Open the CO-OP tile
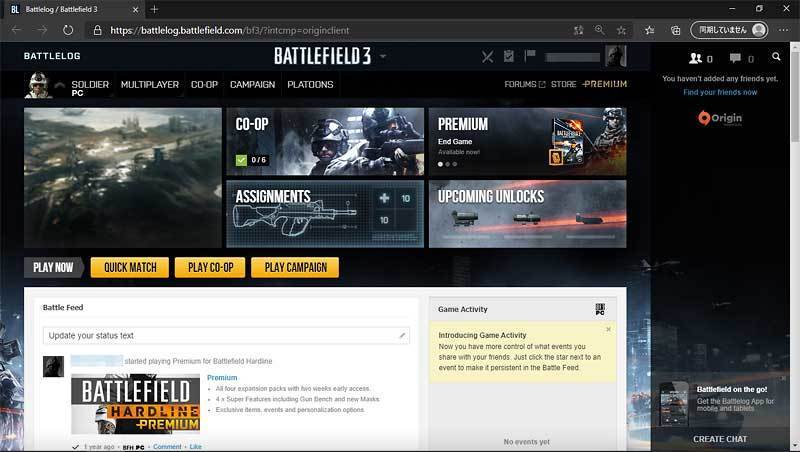The height and width of the screenshot is (452, 800). tap(325, 141)
